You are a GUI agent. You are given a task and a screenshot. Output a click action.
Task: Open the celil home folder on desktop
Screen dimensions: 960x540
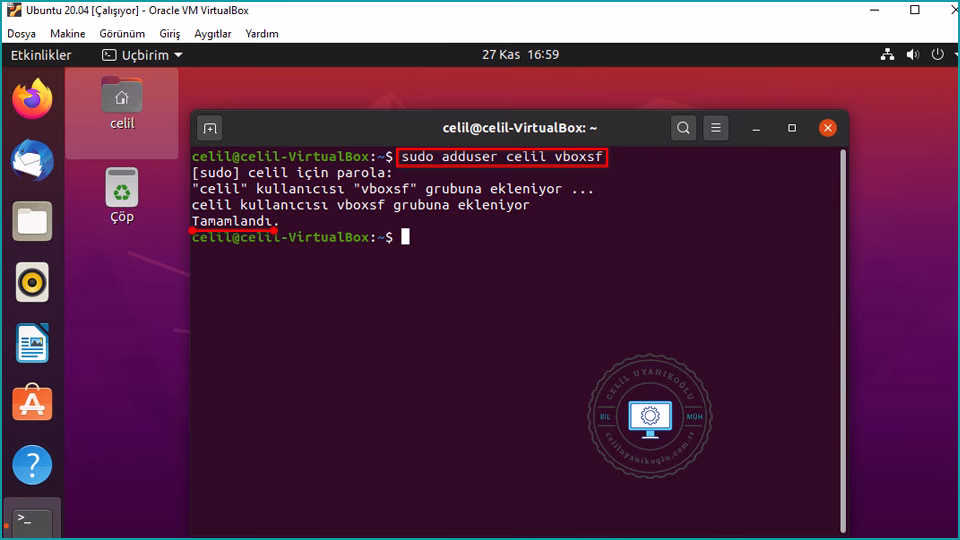click(x=122, y=104)
